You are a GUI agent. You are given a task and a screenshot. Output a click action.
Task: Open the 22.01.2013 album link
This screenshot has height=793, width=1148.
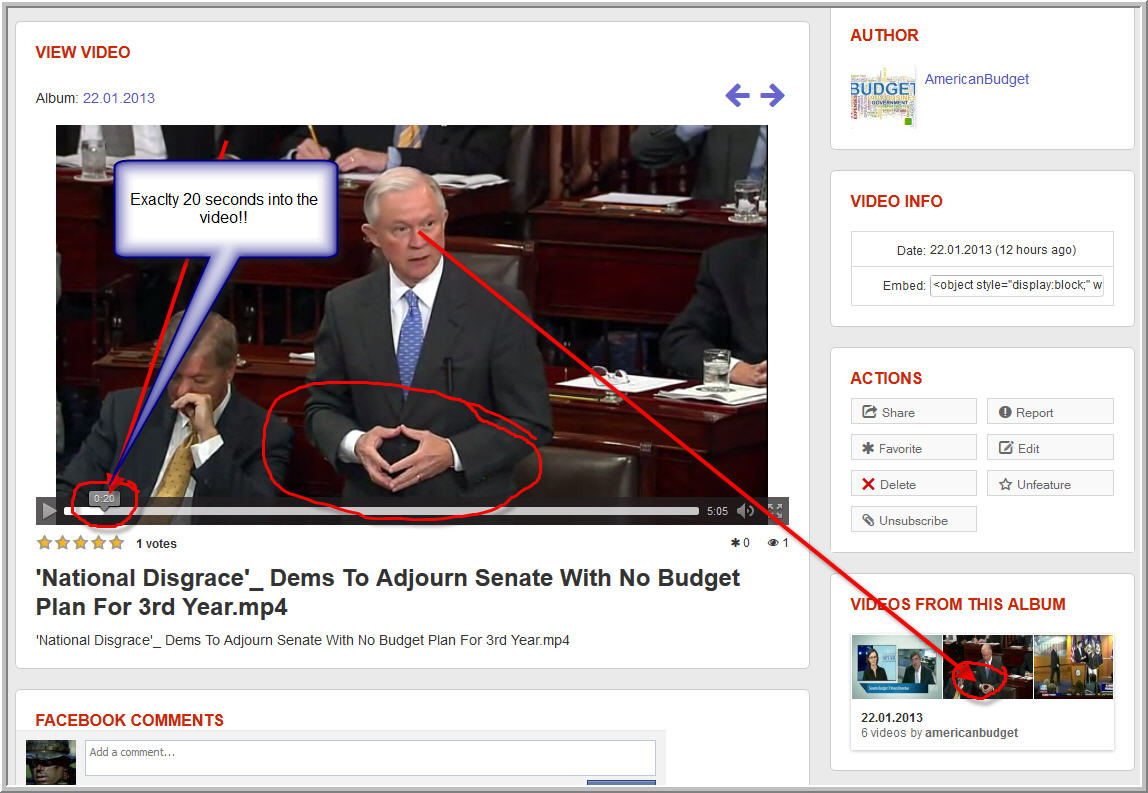tap(119, 98)
